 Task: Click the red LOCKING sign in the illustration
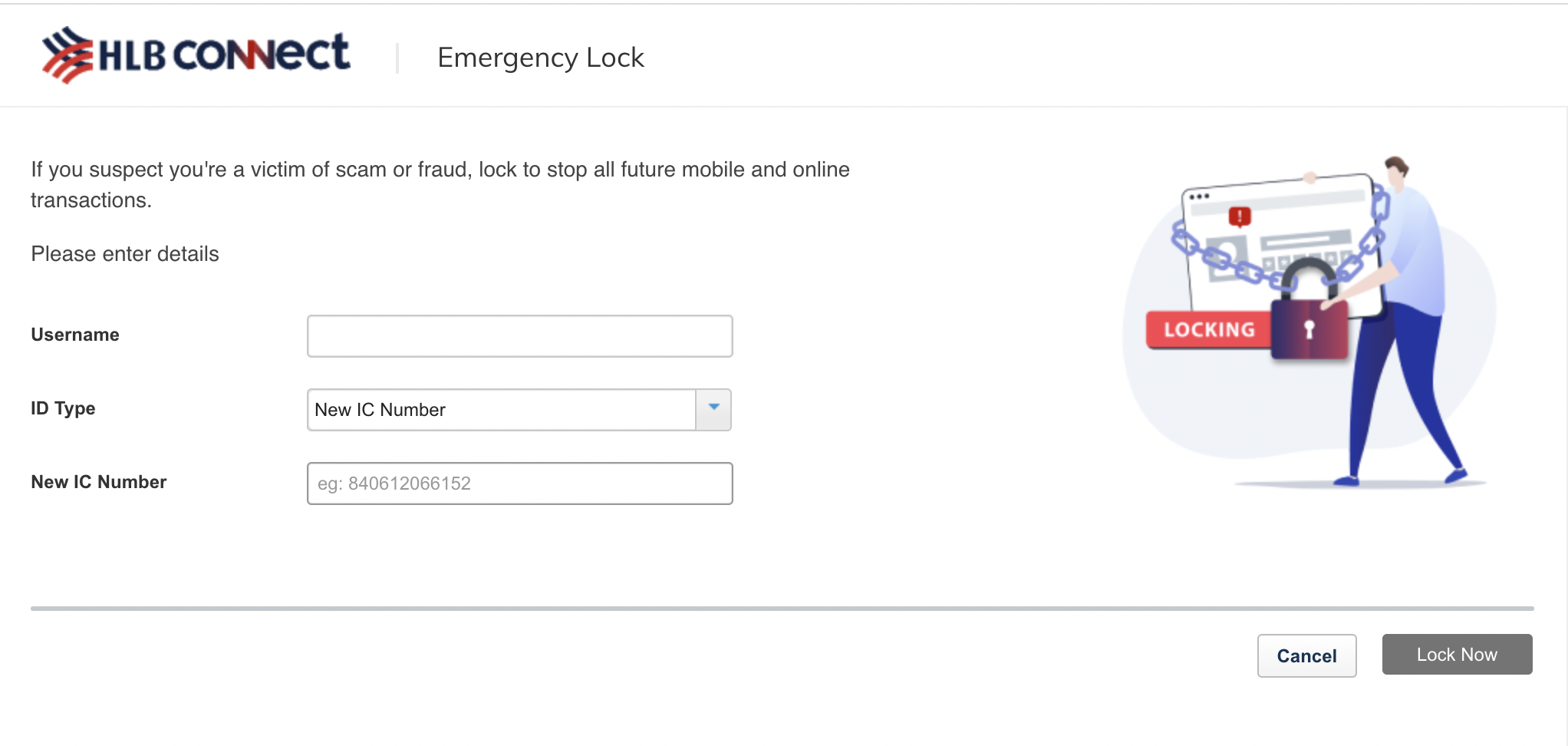1208,330
